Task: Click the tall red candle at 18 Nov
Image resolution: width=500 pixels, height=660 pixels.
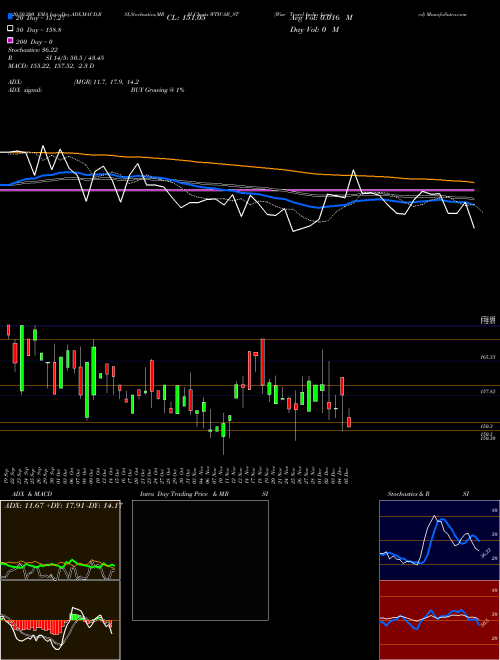Action: point(263,362)
